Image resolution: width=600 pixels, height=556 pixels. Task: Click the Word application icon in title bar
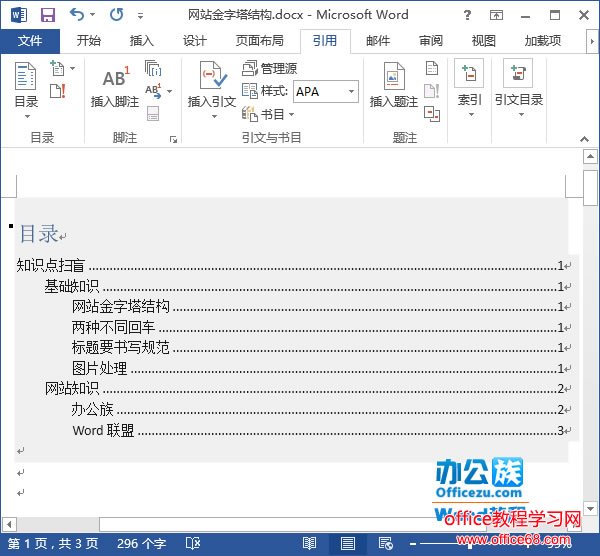click(x=18, y=15)
